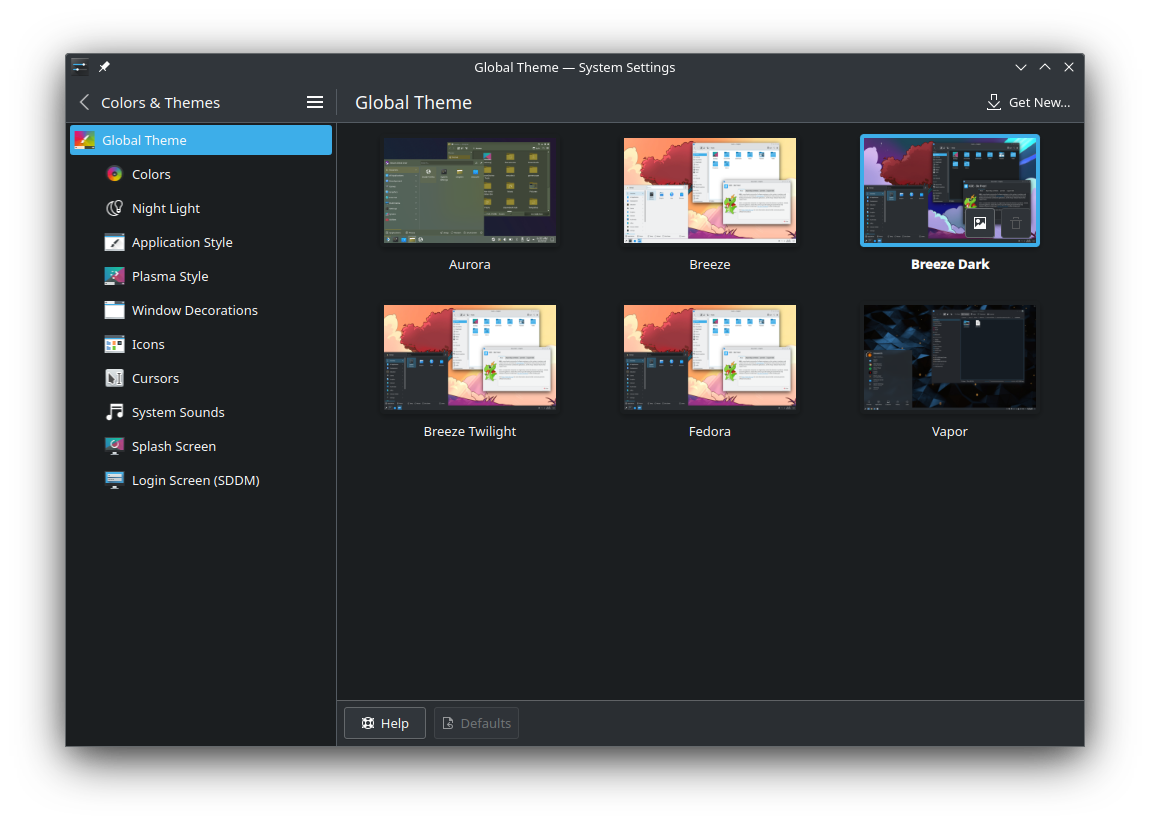Go back using the Colors & Themes arrow
The image size is (1151, 825).
(x=84, y=103)
